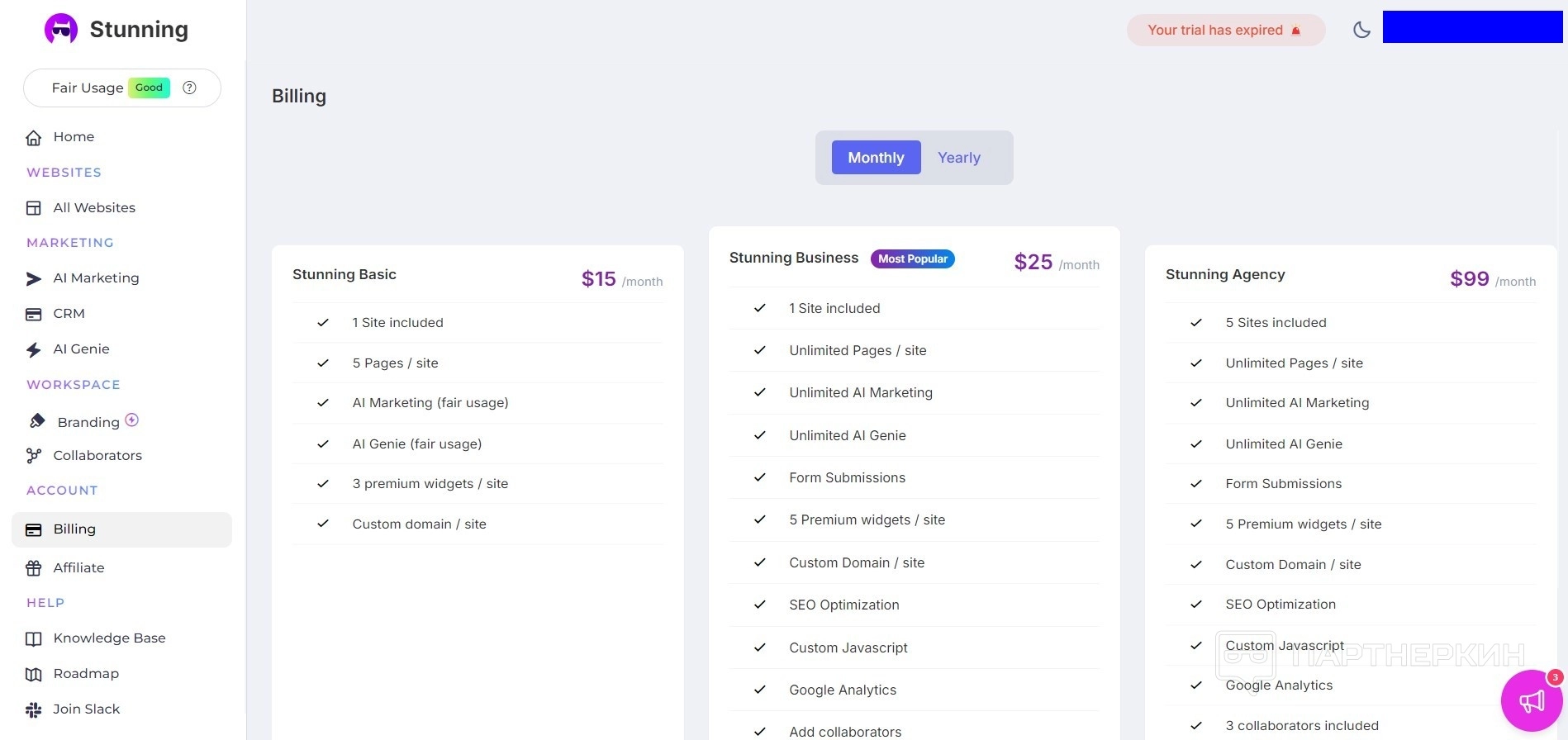Select the Billing sidebar item

point(74,529)
